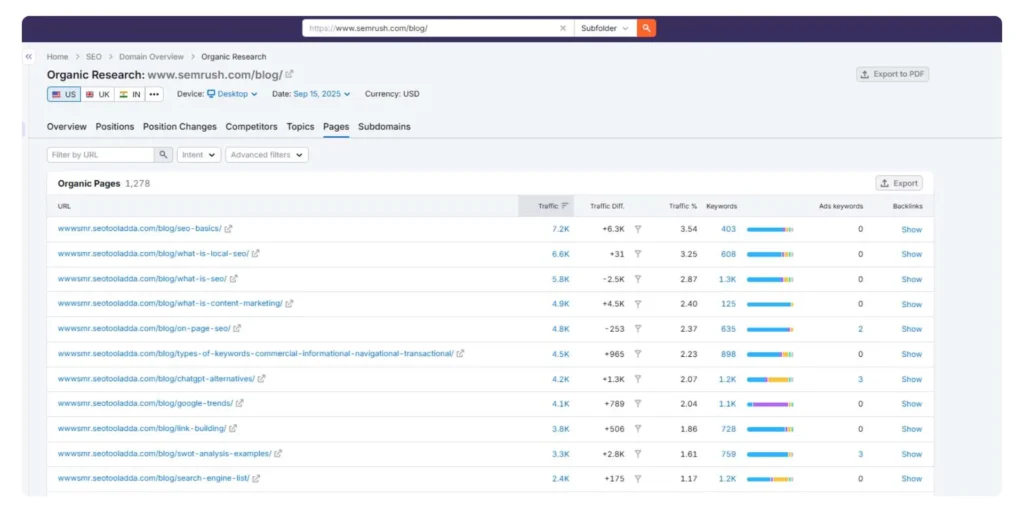This screenshot has width=1024, height=512.
Task: Select the UK country database
Action: pyautogui.click(x=98, y=94)
